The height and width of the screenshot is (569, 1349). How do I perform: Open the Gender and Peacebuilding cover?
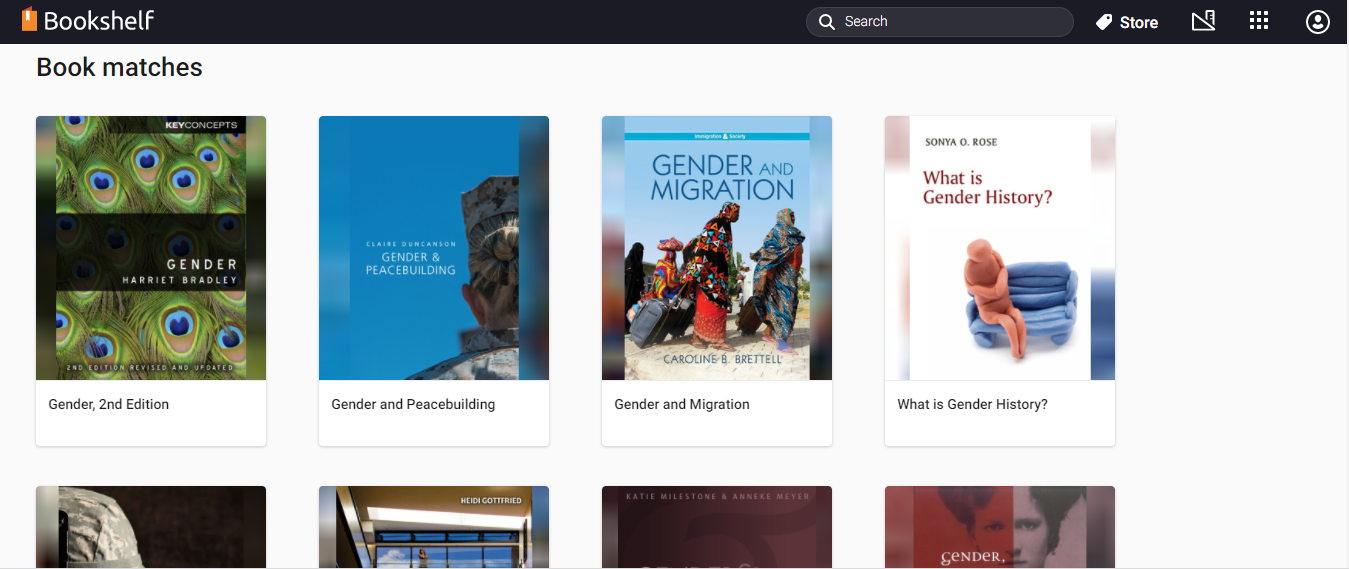pos(434,248)
